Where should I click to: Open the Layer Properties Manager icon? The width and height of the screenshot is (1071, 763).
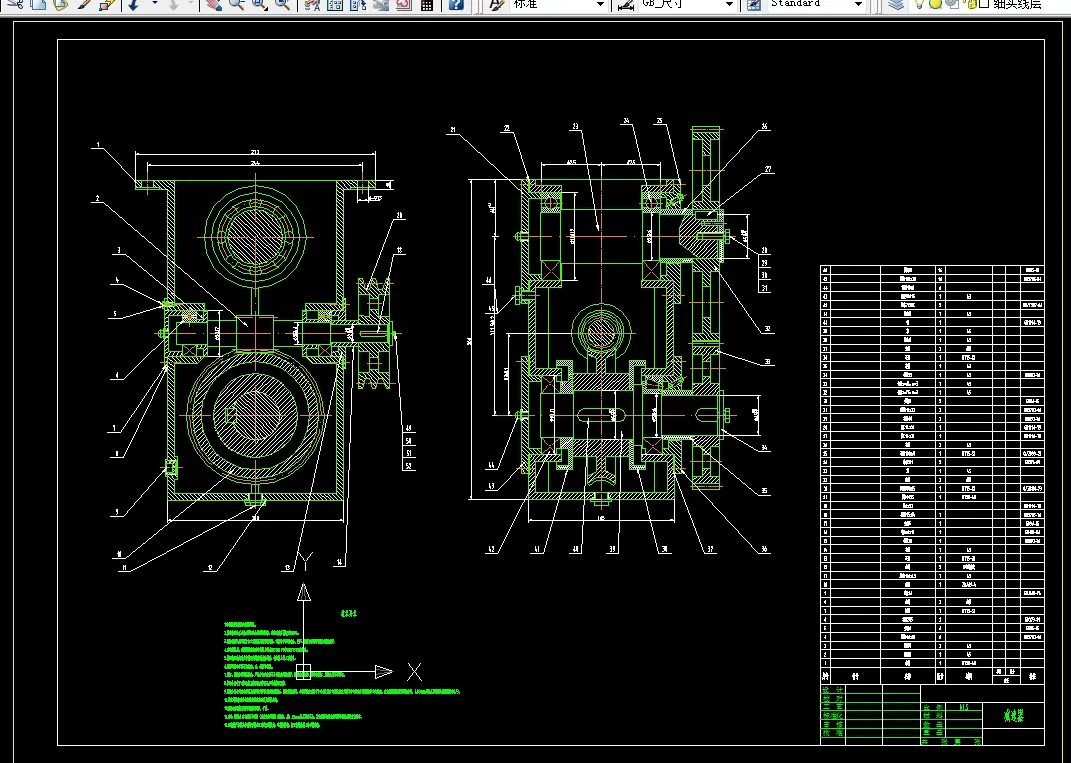(x=896, y=4)
